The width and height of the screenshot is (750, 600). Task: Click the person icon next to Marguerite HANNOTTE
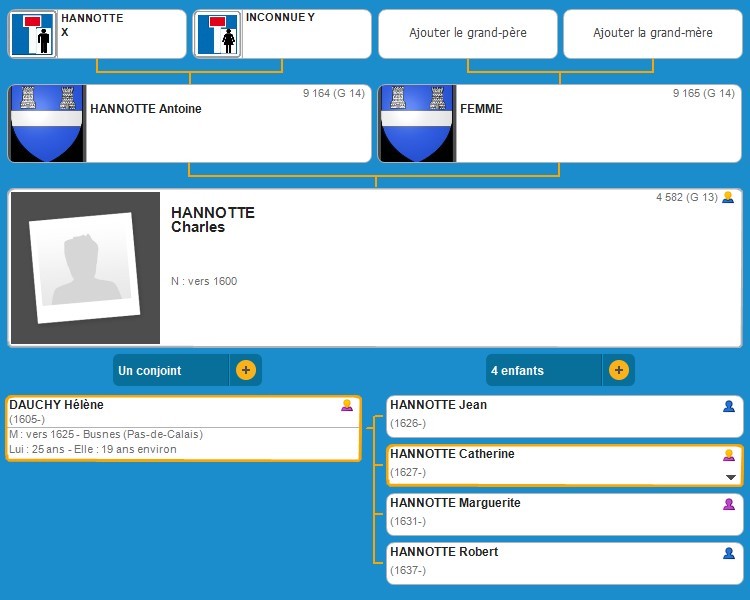[729, 504]
